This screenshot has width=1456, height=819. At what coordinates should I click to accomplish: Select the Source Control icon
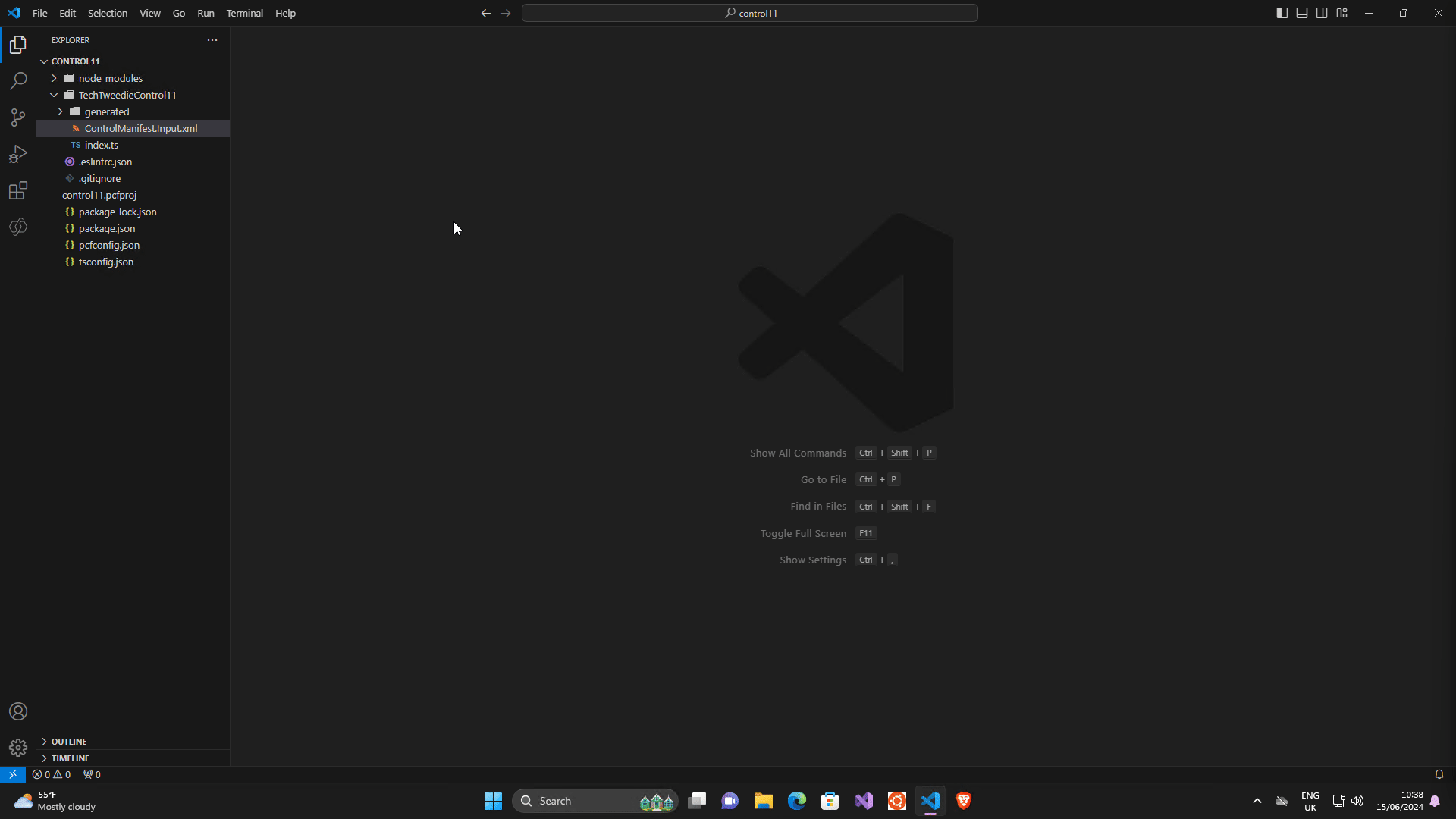(x=17, y=118)
